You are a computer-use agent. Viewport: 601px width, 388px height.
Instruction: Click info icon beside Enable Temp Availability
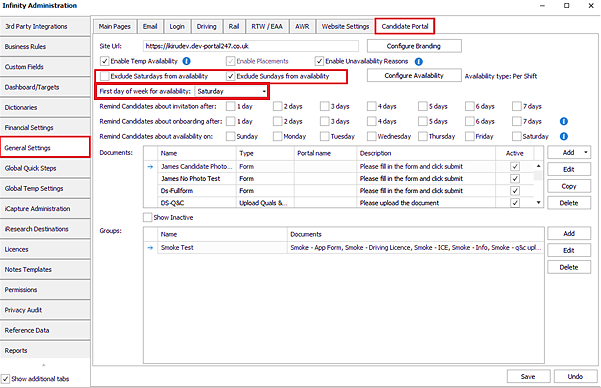187,61
